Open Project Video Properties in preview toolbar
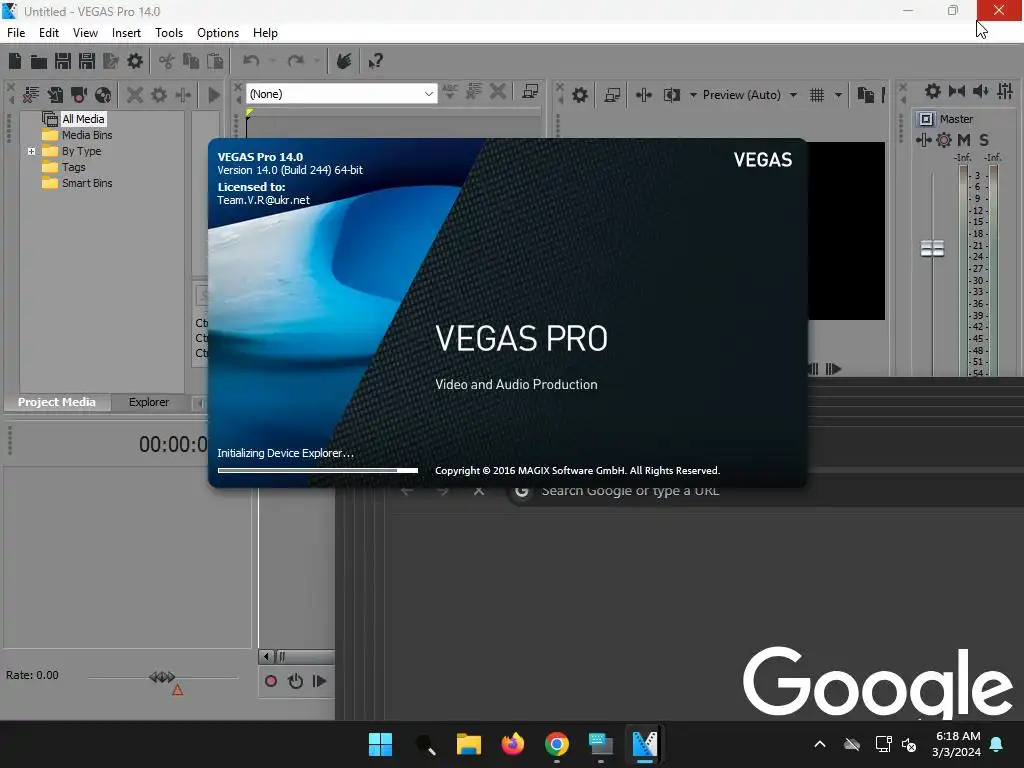This screenshot has height=768, width=1024. (x=580, y=95)
